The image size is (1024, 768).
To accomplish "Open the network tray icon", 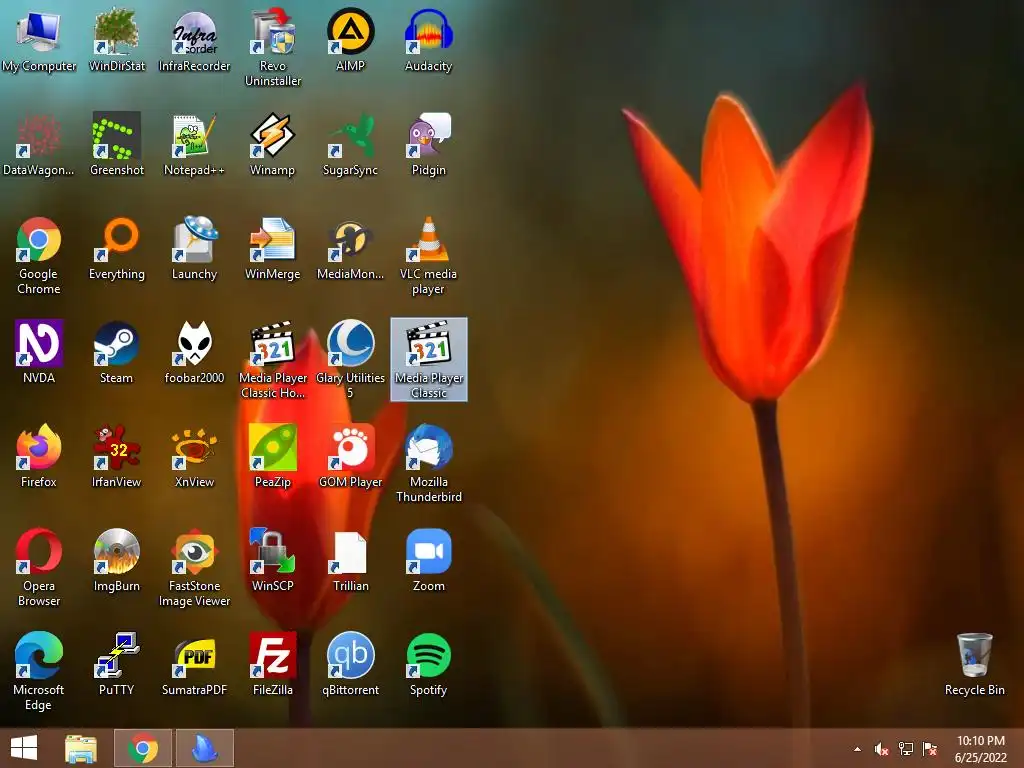I will [906, 749].
